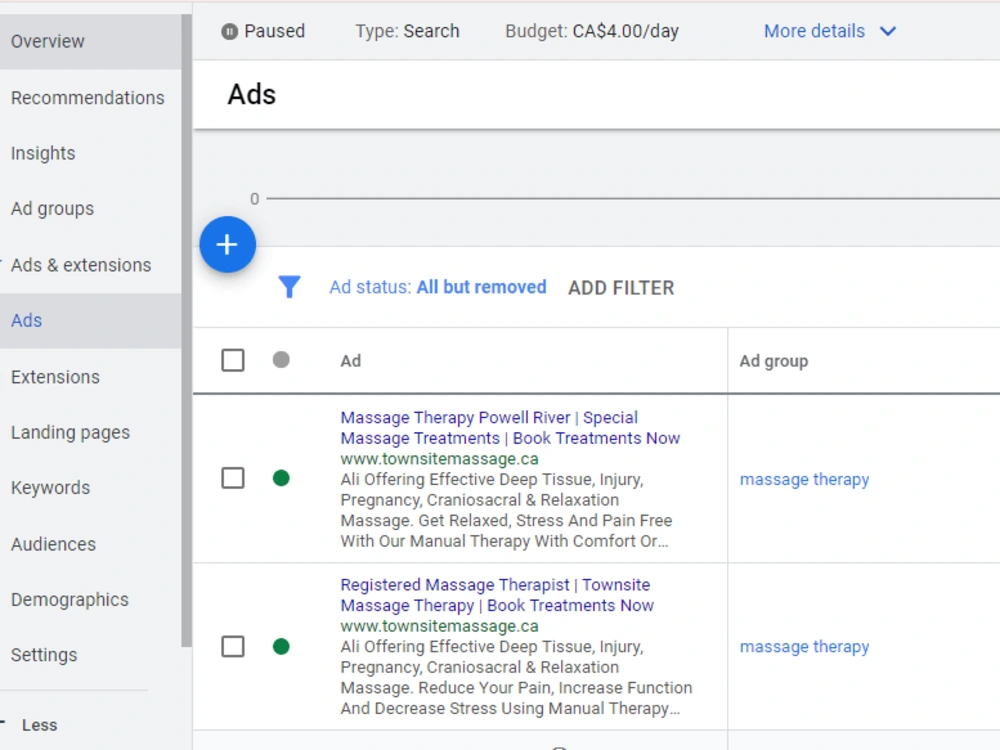Collapse sidebar with Less

pyautogui.click(x=40, y=725)
